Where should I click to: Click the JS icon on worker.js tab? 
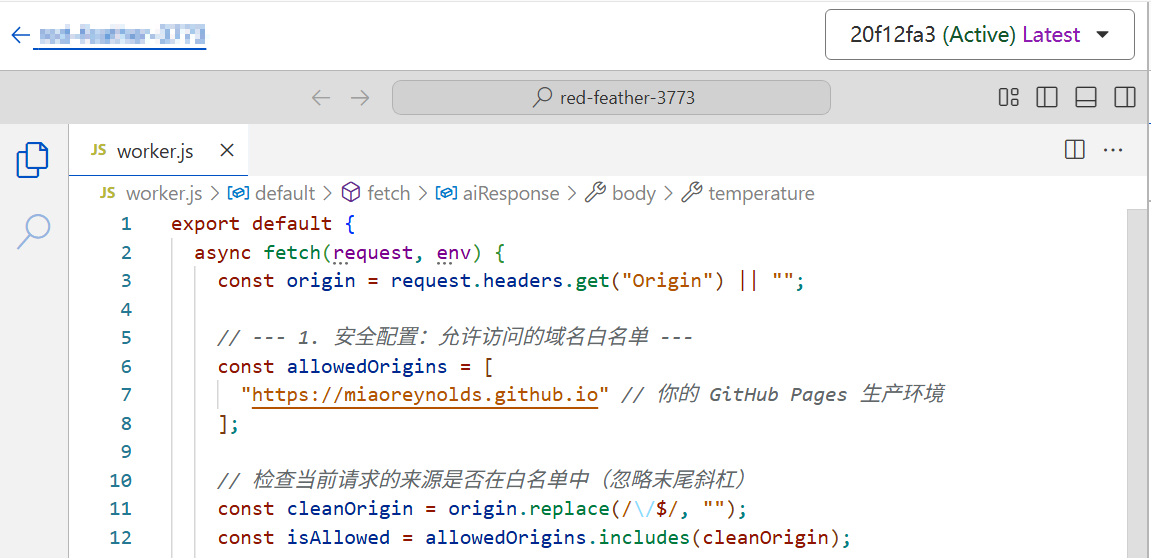coord(98,151)
